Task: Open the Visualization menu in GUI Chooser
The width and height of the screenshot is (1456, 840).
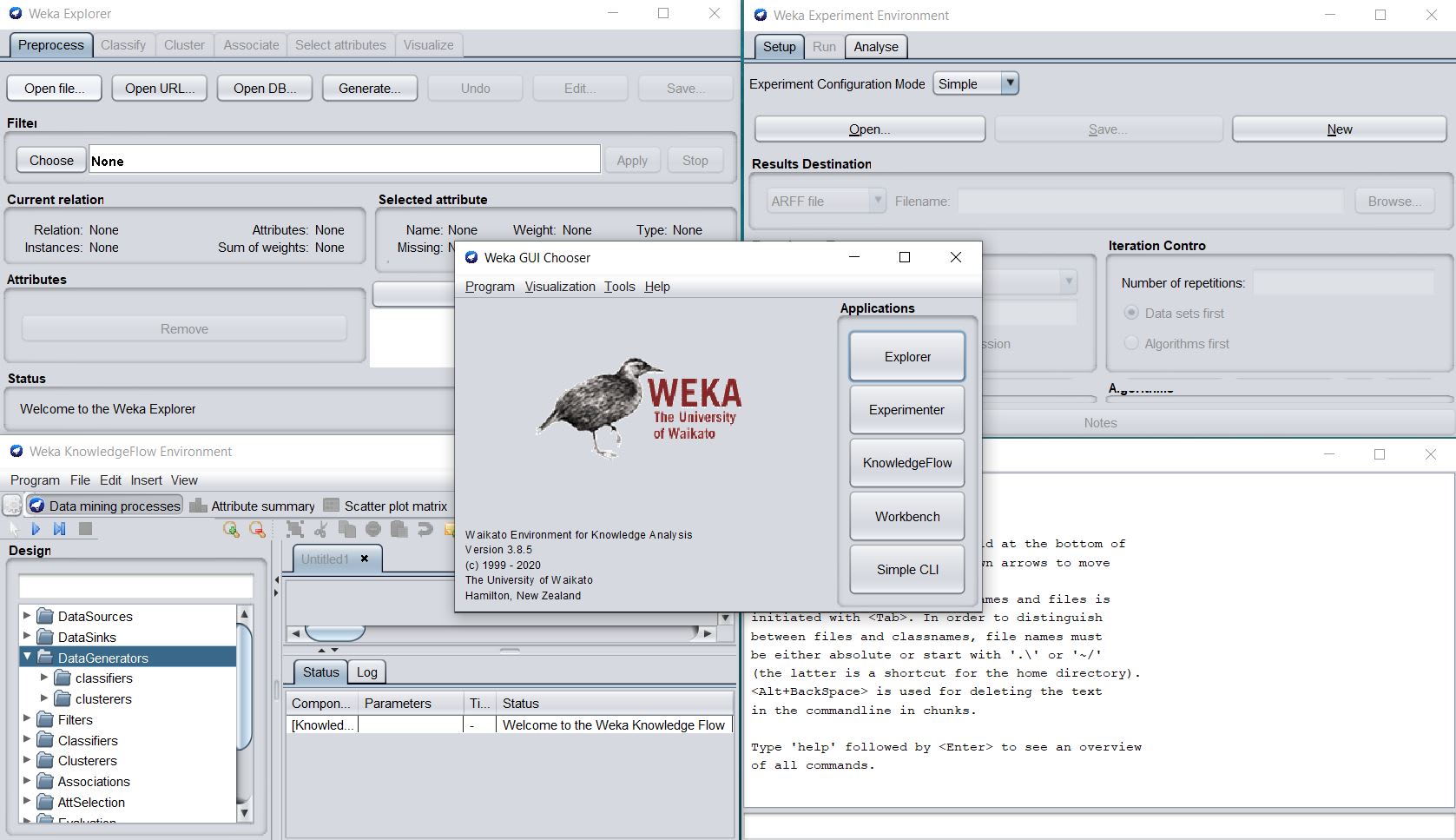Action: (x=559, y=287)
